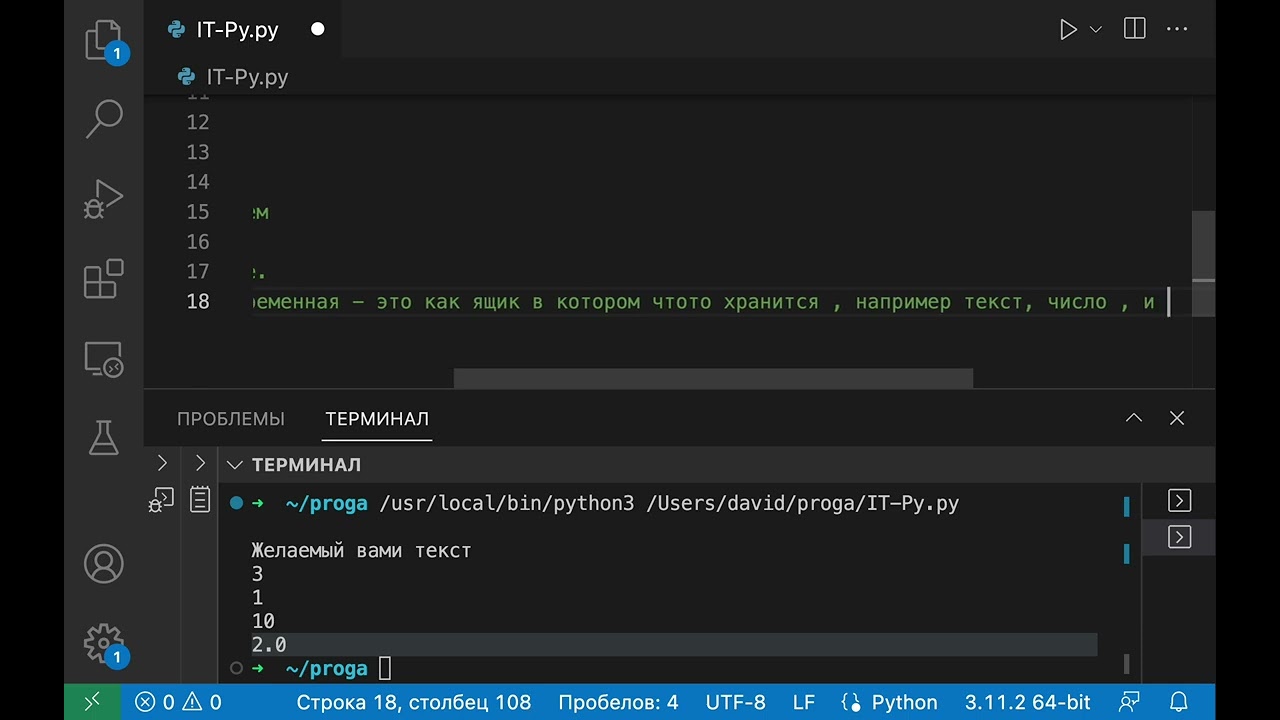
Task: Run the Python file with the play button
Action: (1068, 30)
